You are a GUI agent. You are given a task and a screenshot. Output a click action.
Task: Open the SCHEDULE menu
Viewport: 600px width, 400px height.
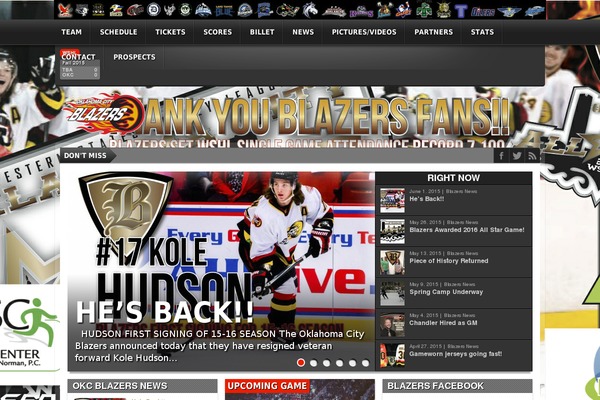pyautogui.click(x=119, y=32)
